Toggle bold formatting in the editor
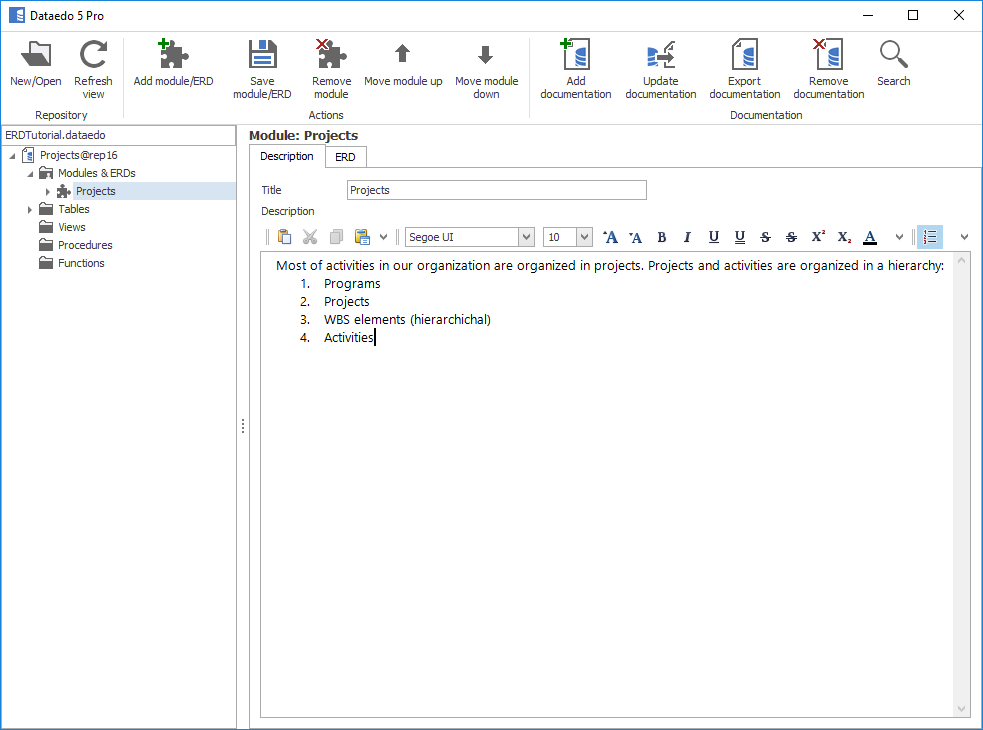The image size is (983, 730). point(661,237)
